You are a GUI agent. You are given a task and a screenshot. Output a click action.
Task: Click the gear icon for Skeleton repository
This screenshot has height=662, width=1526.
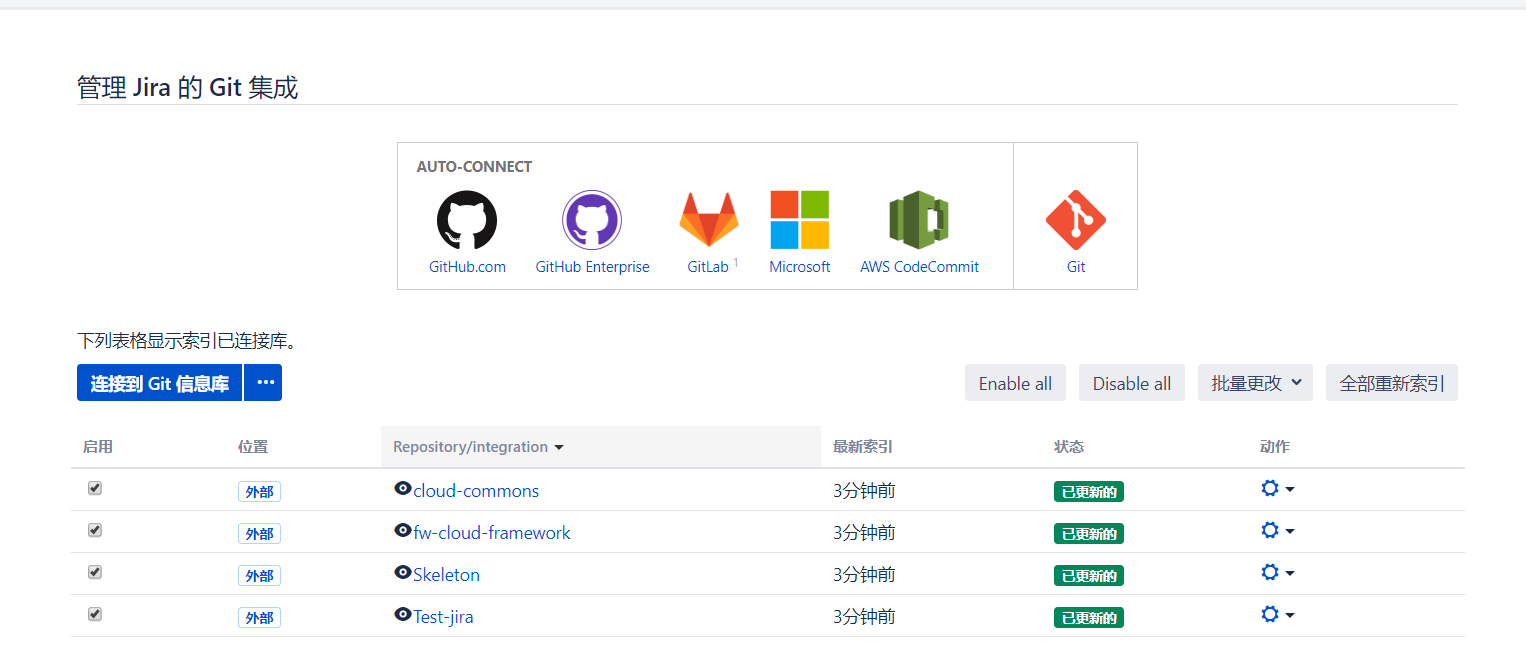pos(1269,572)
